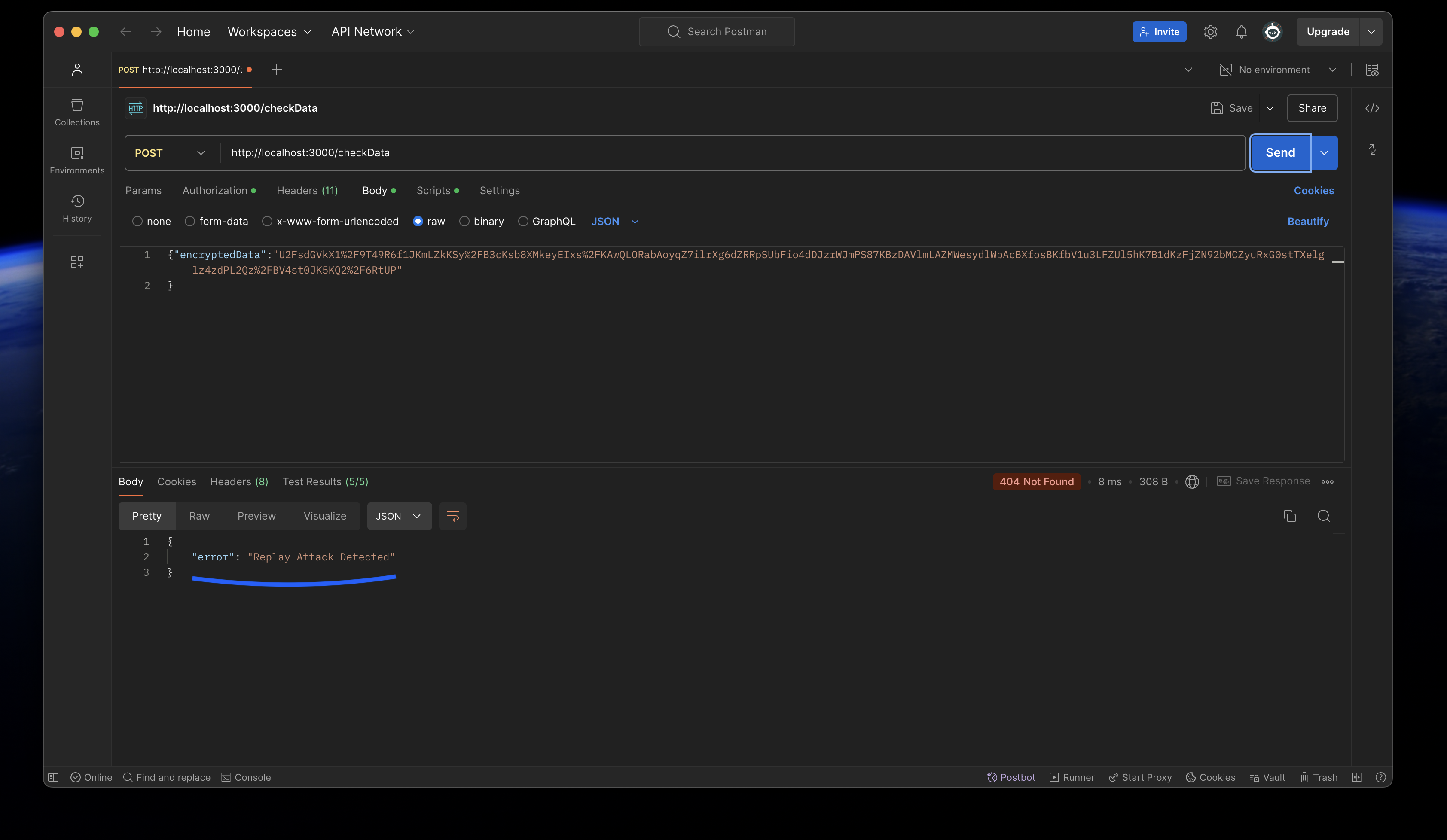This screenshot has width=1447, height=840.
Task: Copy response body with copy icon
Action: 1289,516
